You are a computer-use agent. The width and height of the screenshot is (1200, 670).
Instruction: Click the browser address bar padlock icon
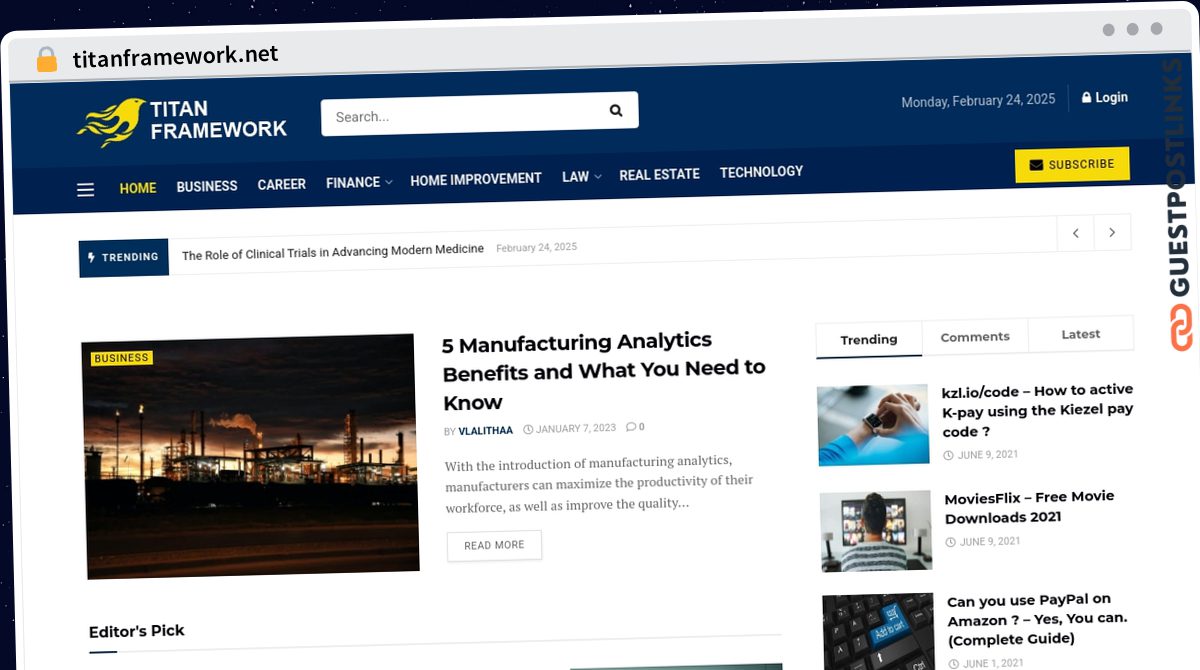[x=46, y=60]
